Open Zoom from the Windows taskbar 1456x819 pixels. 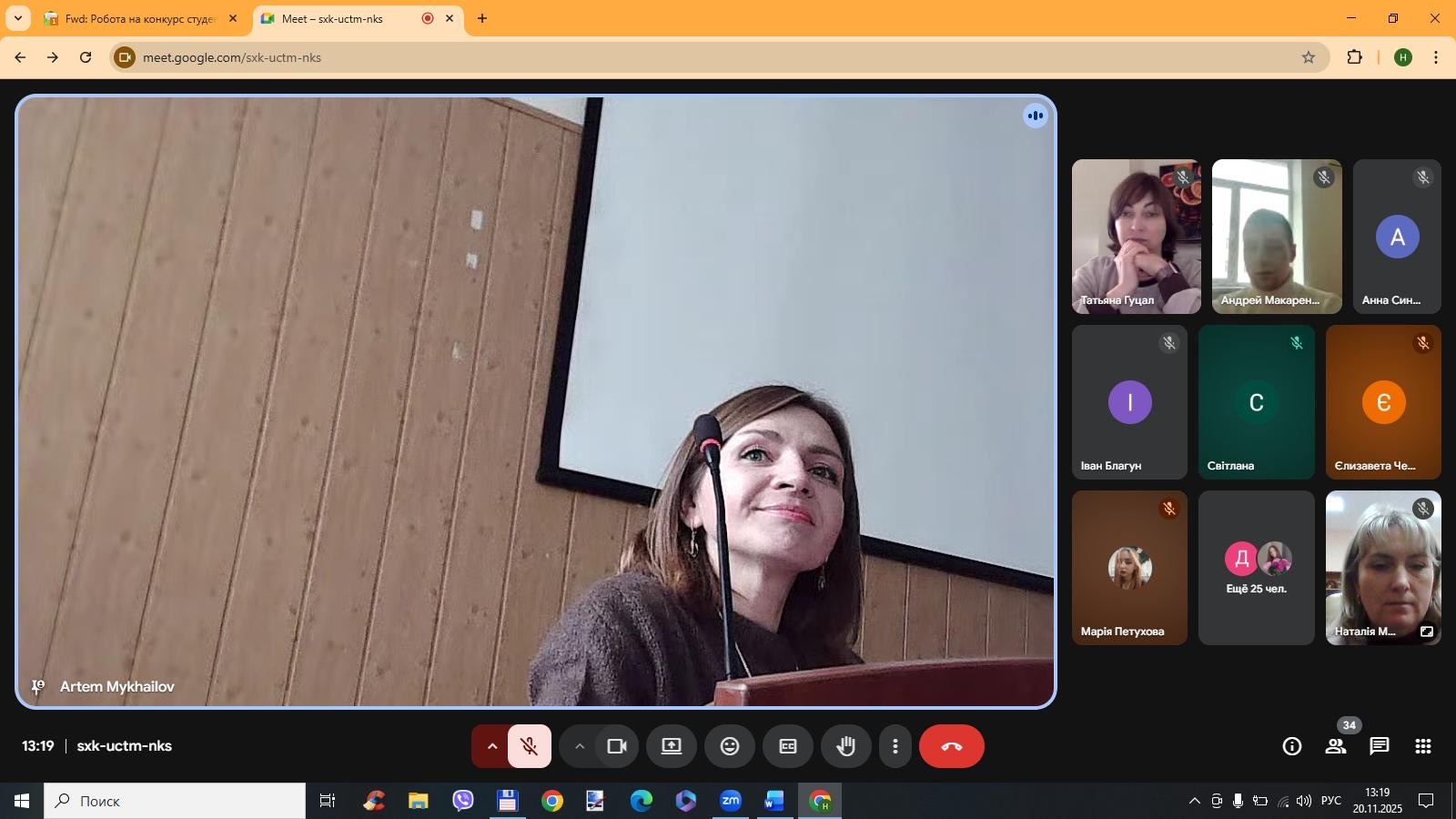pyautogui.click(x=730, y=801)
